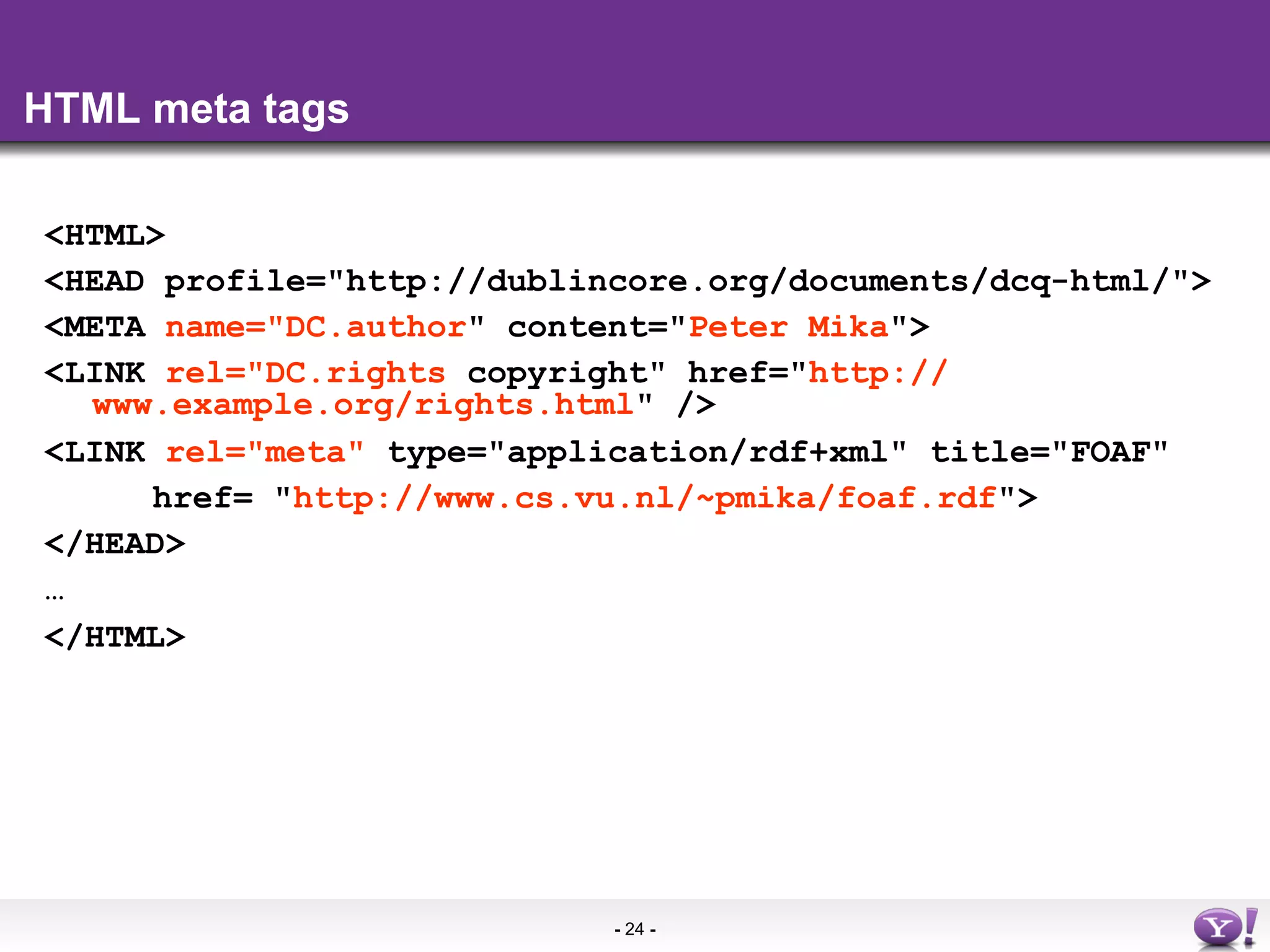The width and height of the screenshot is (1270, 952).
Task: Click the closing </HTML> tag
Action: (115, 637)
